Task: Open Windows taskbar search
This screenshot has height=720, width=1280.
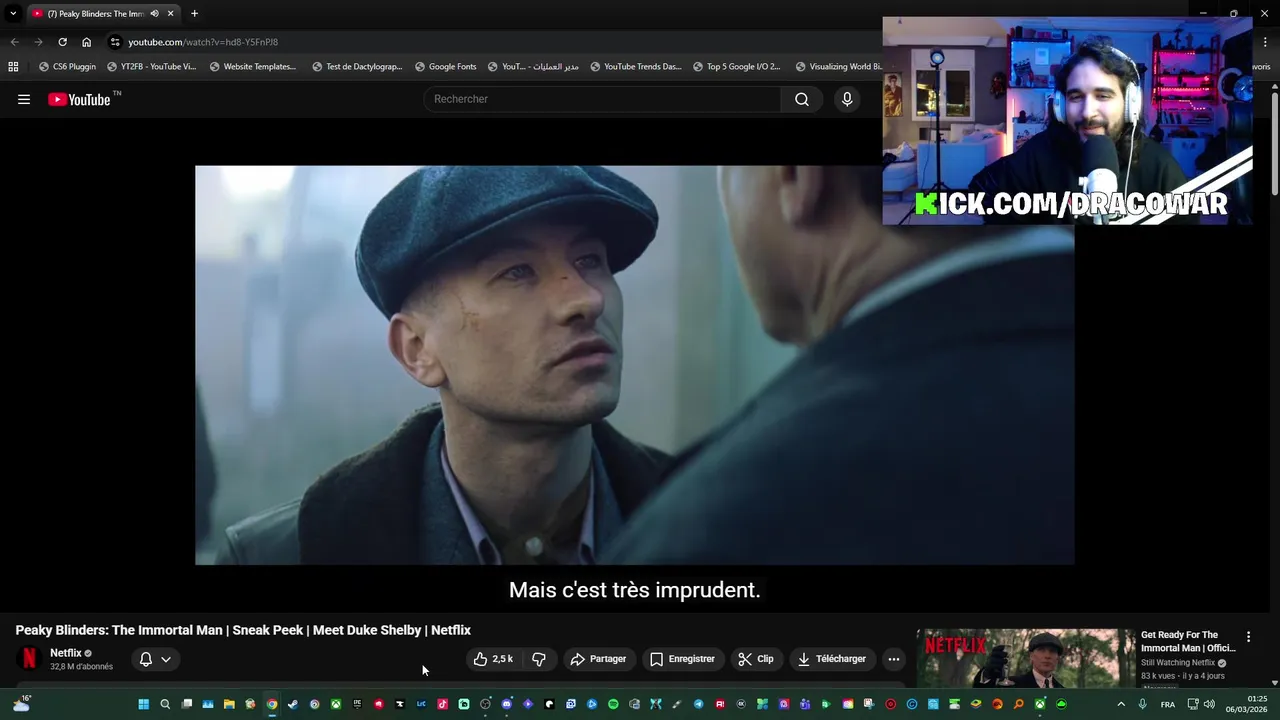Action: pos(165,704)
